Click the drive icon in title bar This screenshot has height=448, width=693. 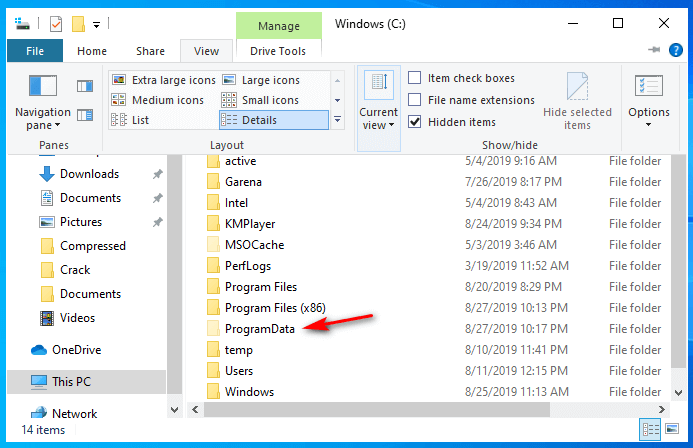click(x=22, y=23)
